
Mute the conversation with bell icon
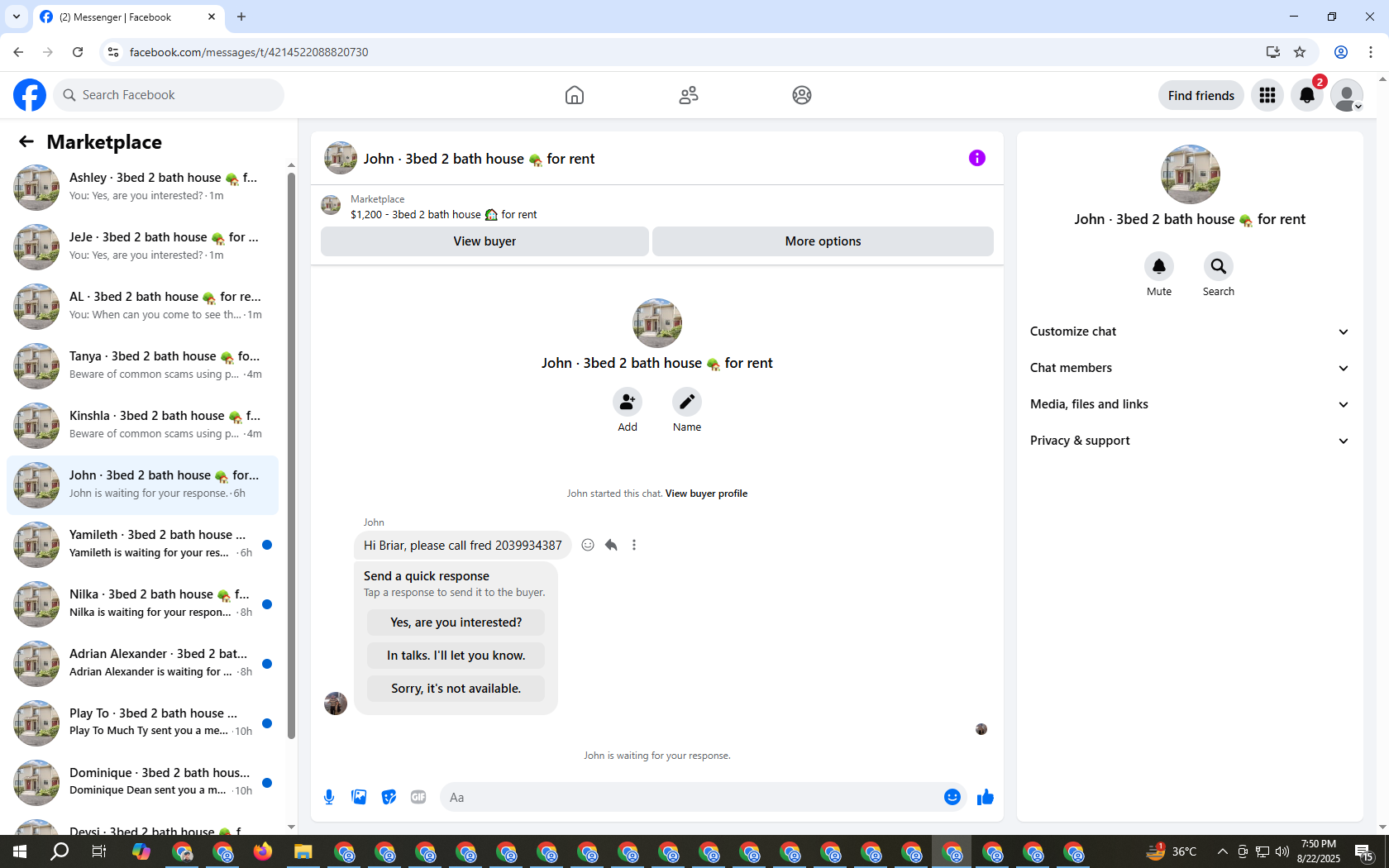pos(1159,266)
